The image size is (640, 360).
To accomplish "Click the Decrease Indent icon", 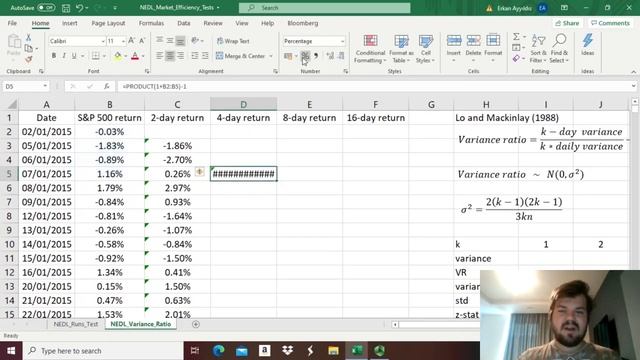I will [x=195, y=56].
